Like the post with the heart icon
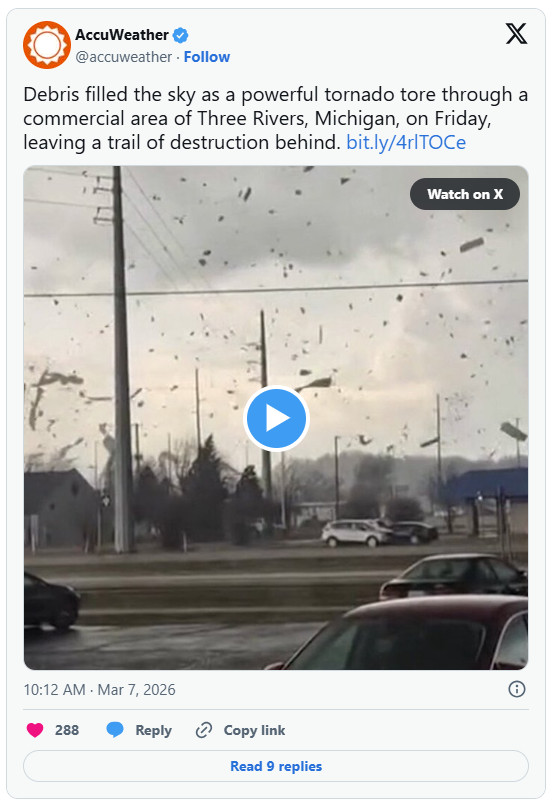The width and height of the screenshot is (554, 805). (35, 730)
